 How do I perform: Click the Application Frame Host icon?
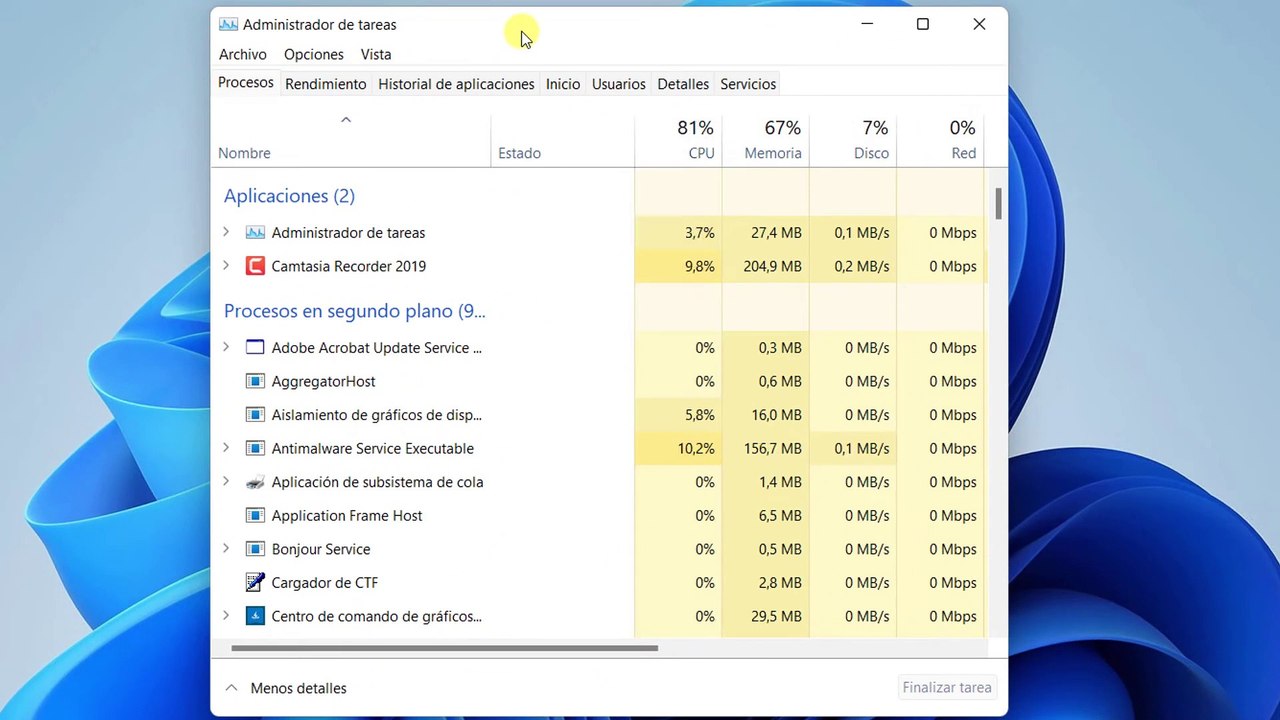tap(255, 516)
